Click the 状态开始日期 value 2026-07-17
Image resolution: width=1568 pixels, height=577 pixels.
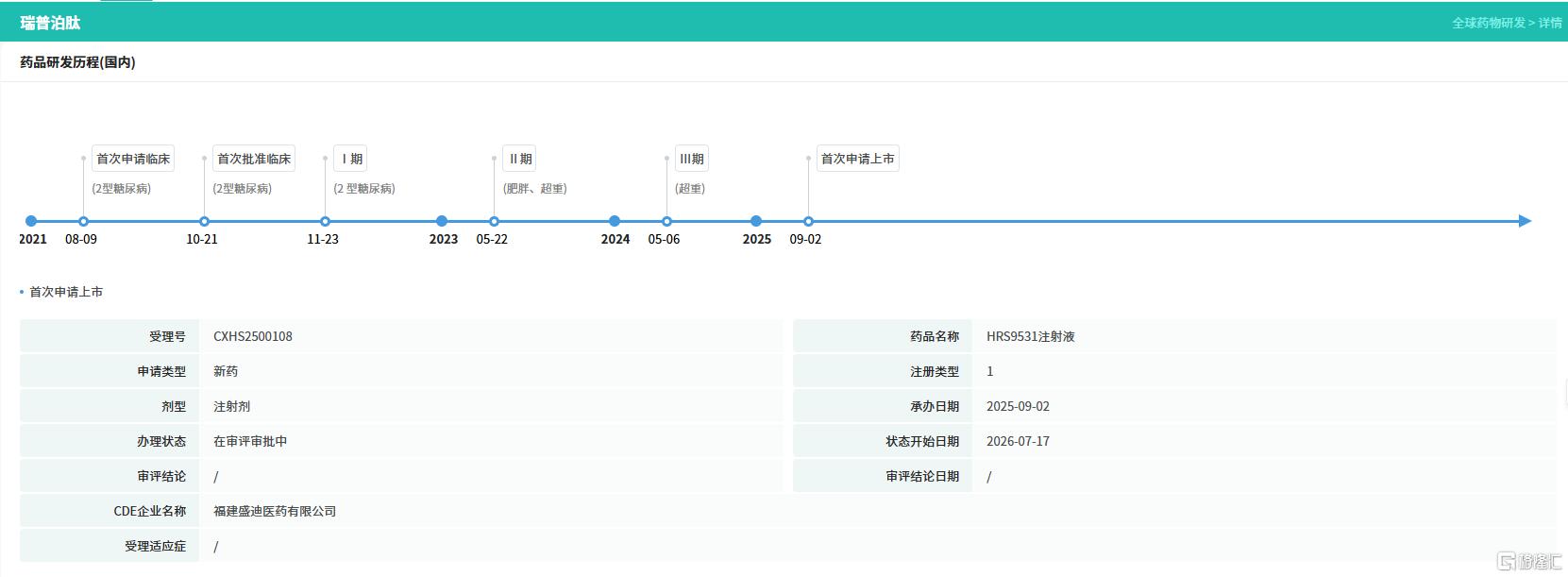(x=1018, y=441)
